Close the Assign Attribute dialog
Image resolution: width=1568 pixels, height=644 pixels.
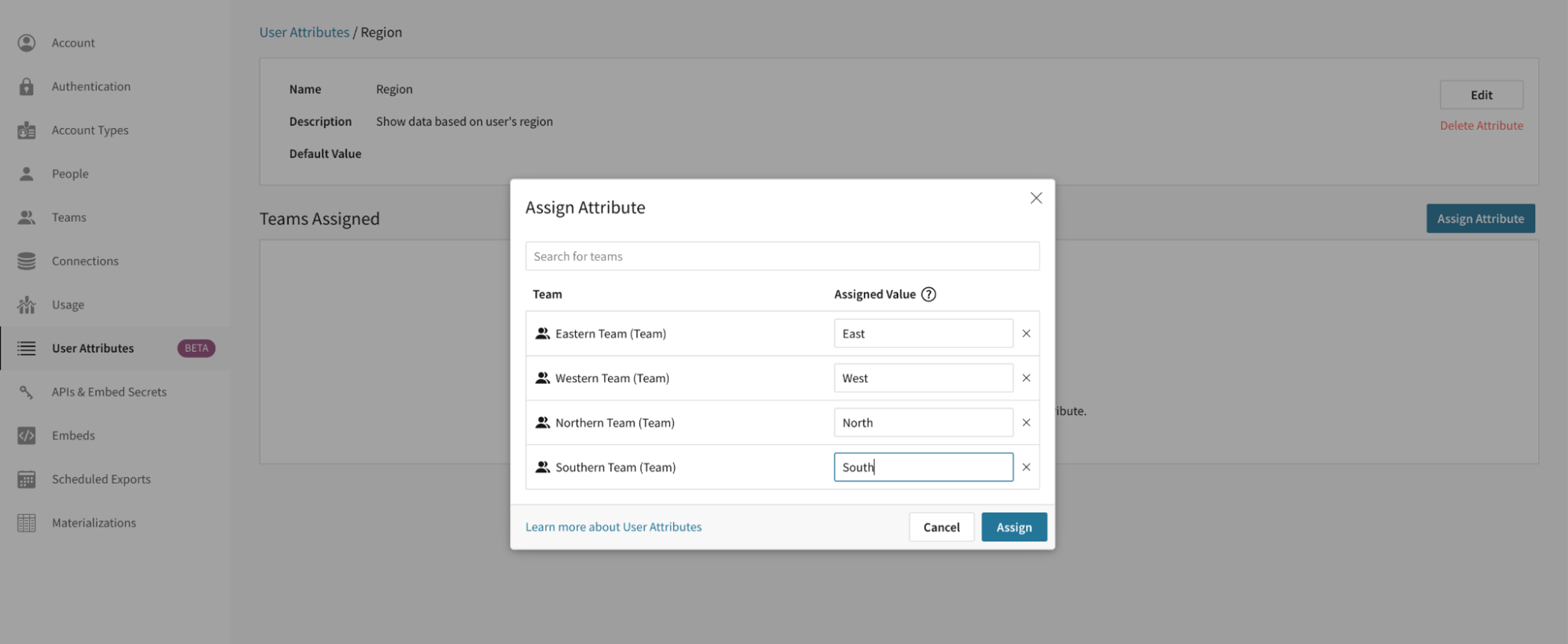click(1036, 198)
